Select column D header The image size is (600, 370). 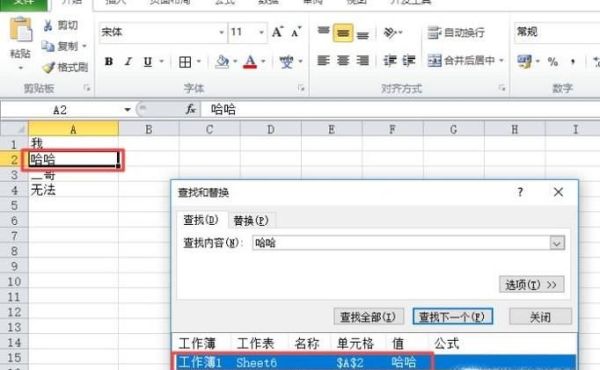271,129
